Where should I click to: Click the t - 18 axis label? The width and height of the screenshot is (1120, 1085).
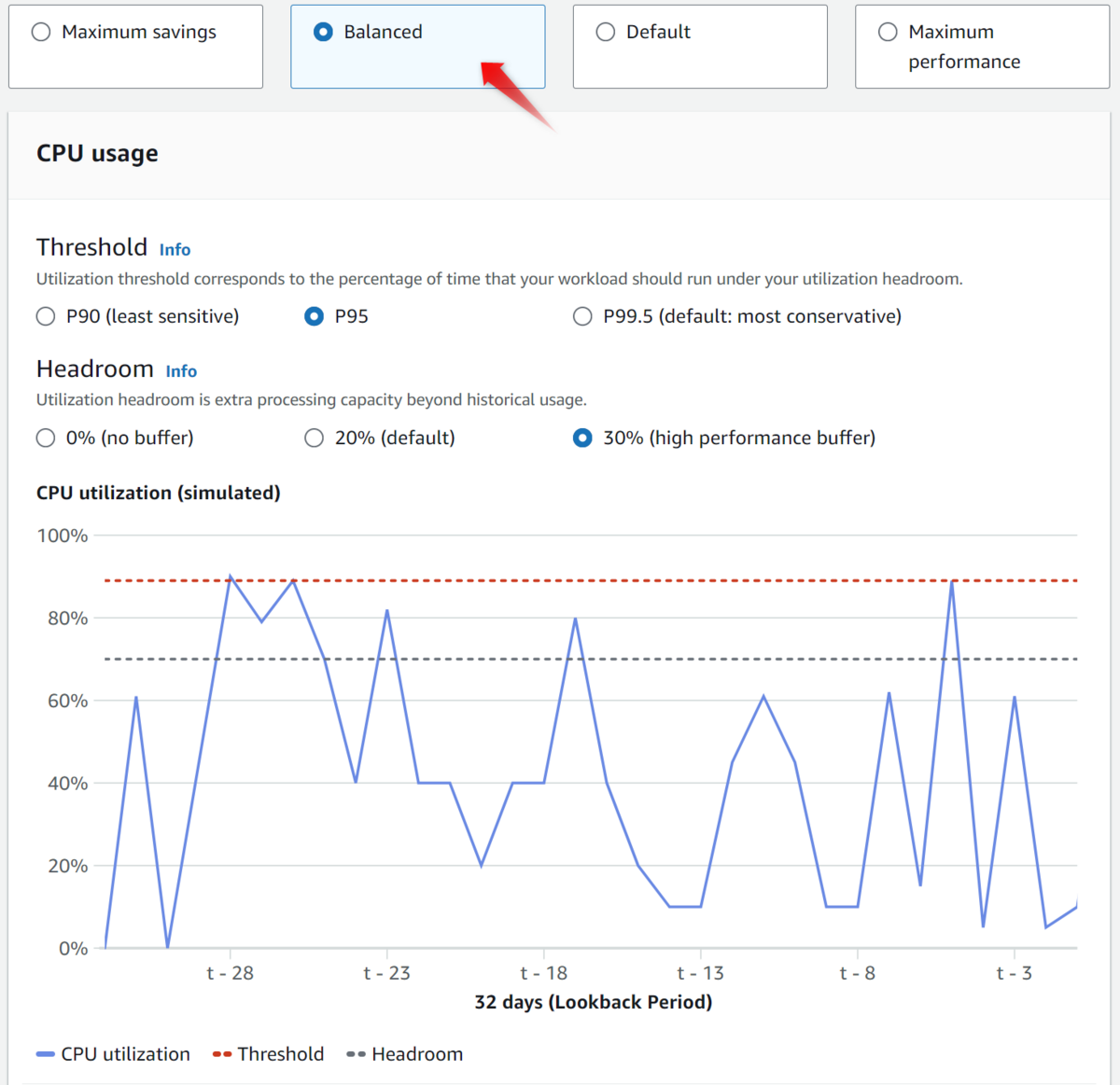tap(543, 973)
